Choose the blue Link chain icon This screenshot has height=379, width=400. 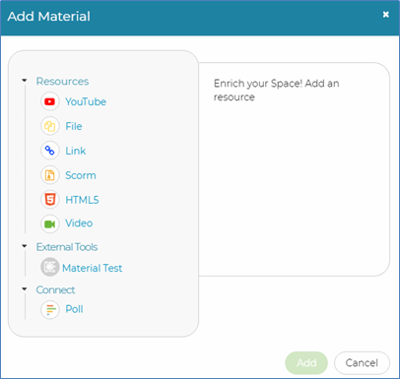50,151
